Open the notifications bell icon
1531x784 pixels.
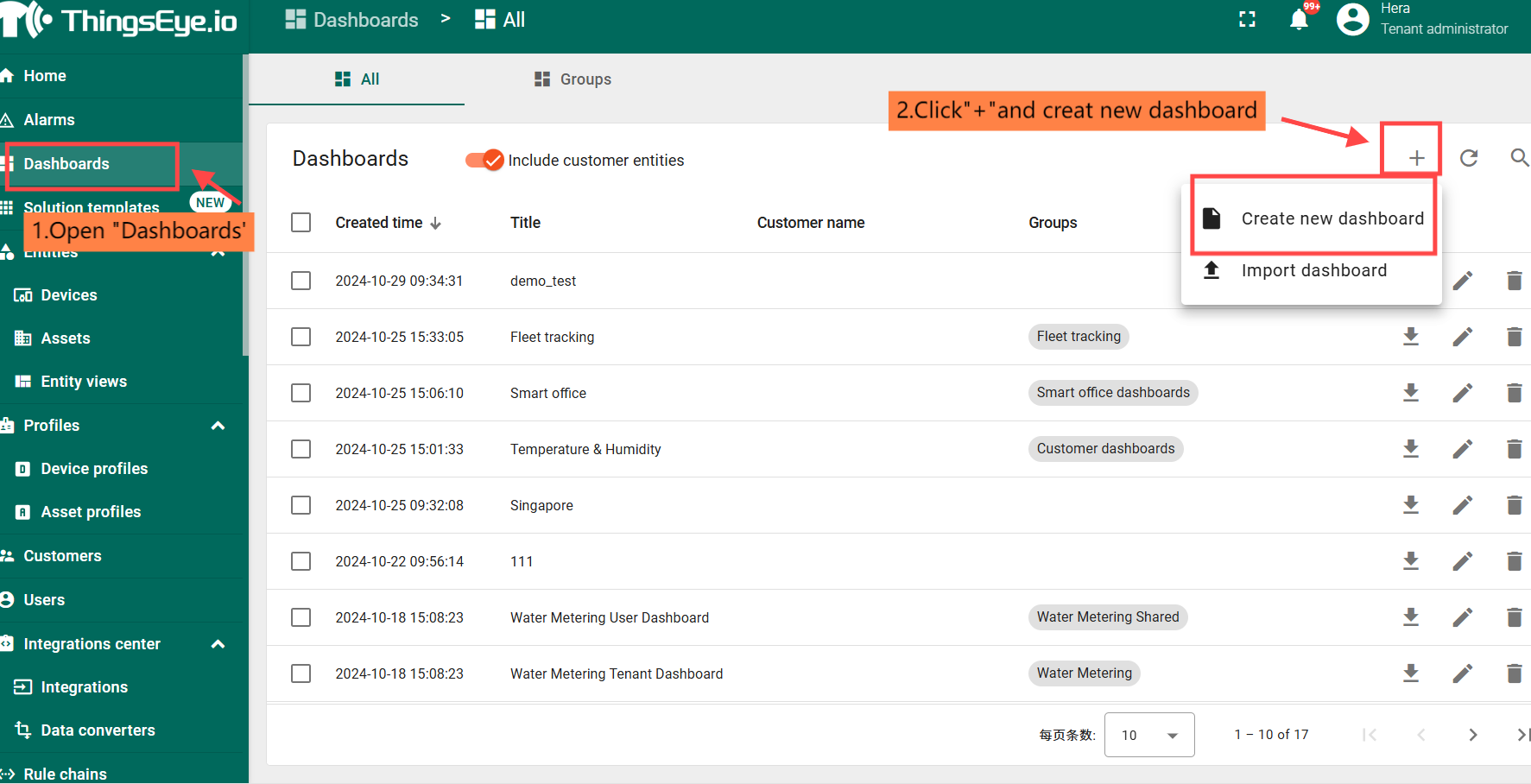click(1299, 20)
